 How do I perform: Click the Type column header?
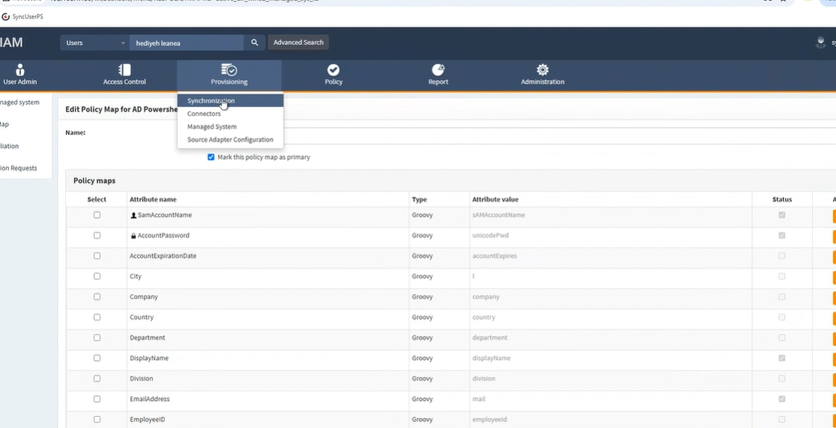coord(419,199)
